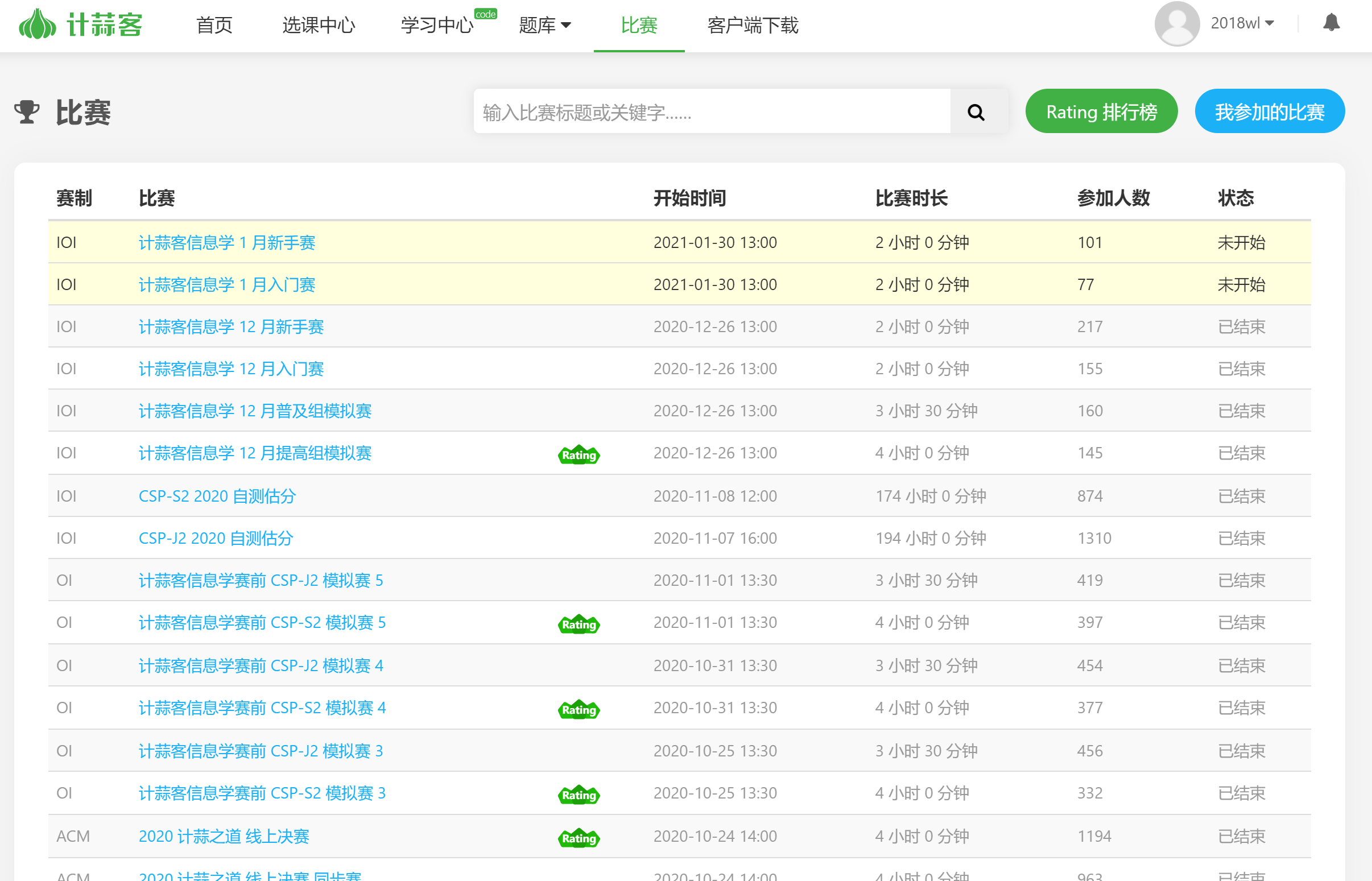Screen dimensions: 1372x881
Task: Click Rating badge on CSP-S2 模拟赛 4 row
Action: click(x=578, y=709)
